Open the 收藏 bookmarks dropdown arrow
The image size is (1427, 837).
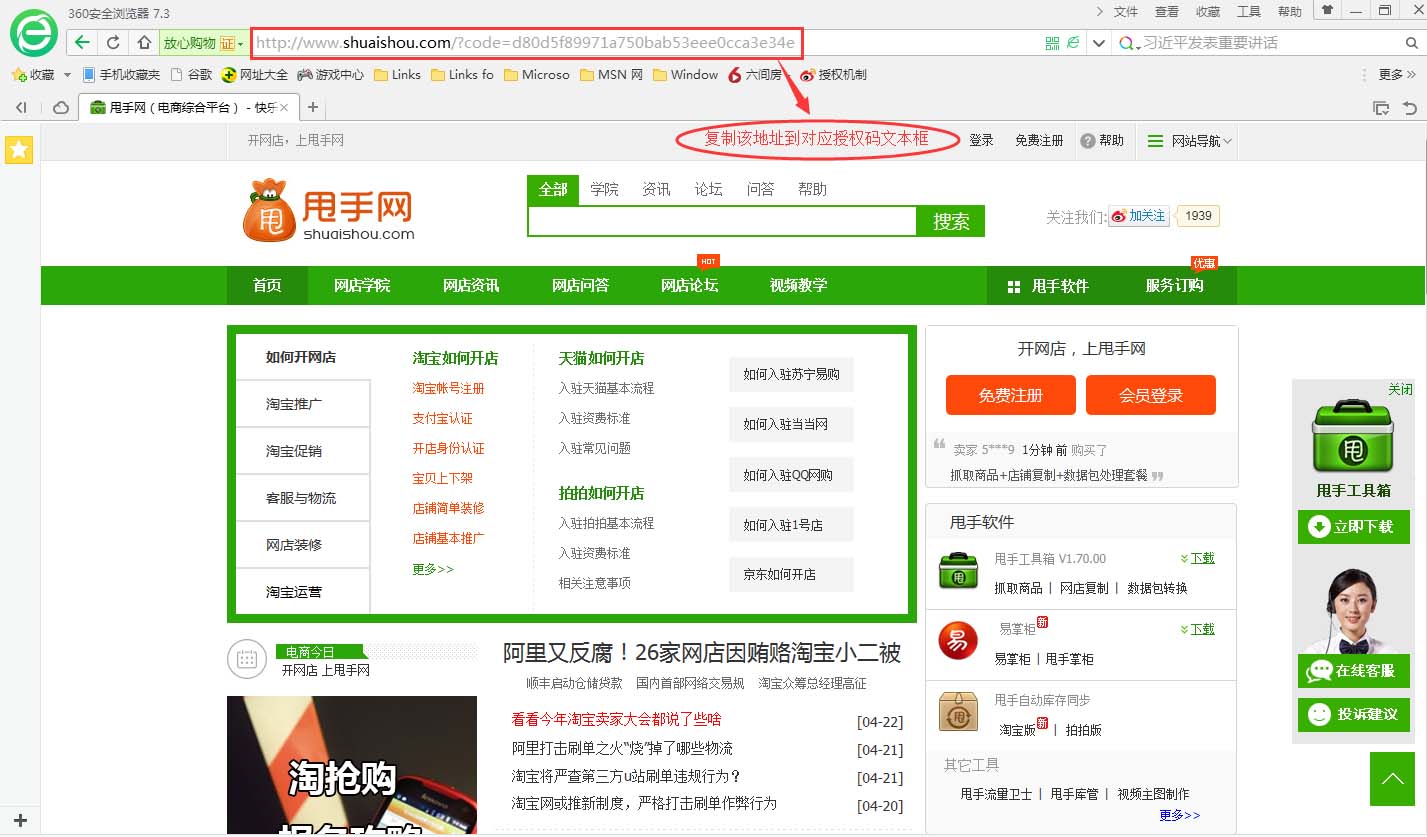(x=68, y=75)
